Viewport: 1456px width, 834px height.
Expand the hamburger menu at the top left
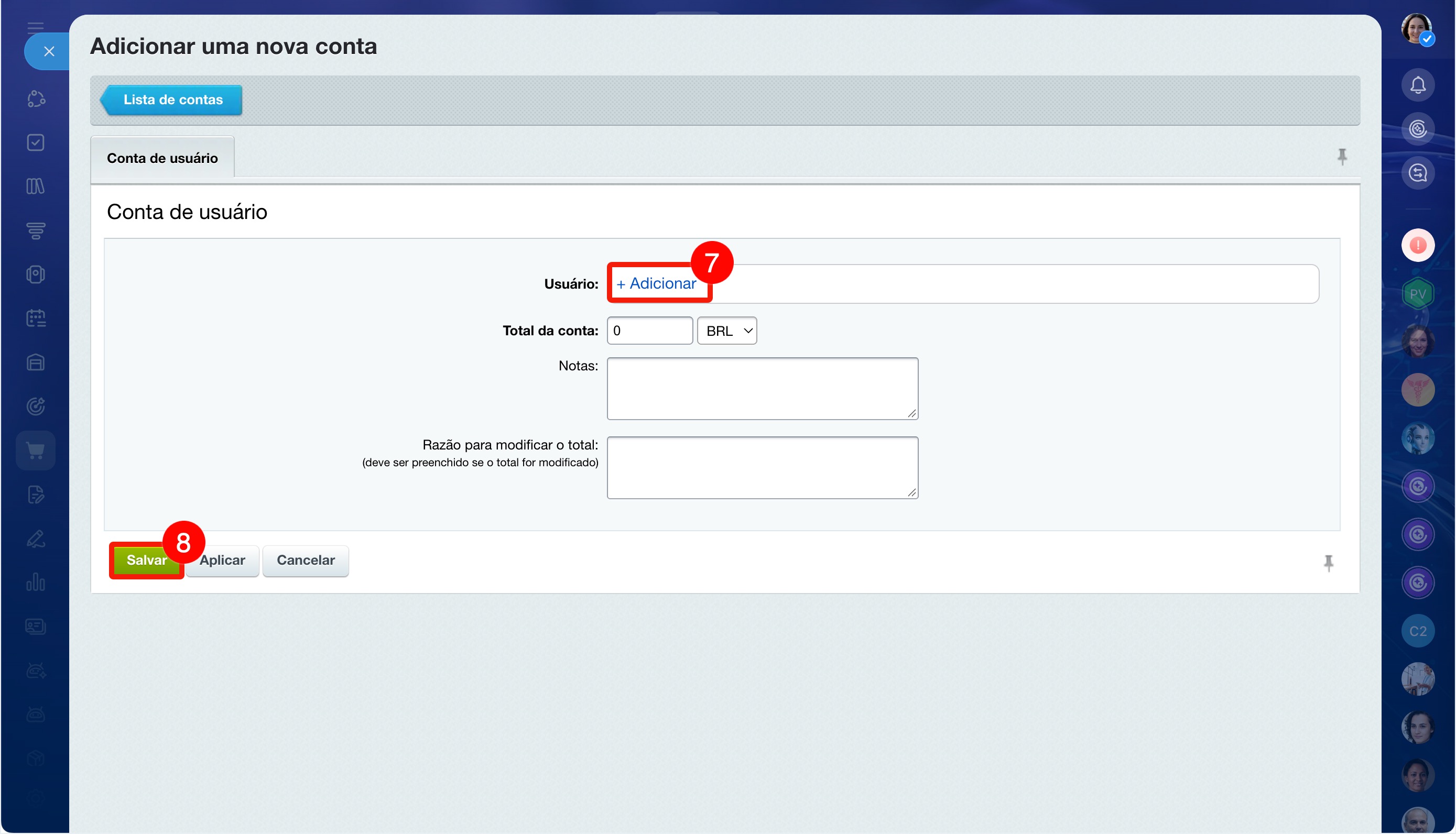[36, 27]
